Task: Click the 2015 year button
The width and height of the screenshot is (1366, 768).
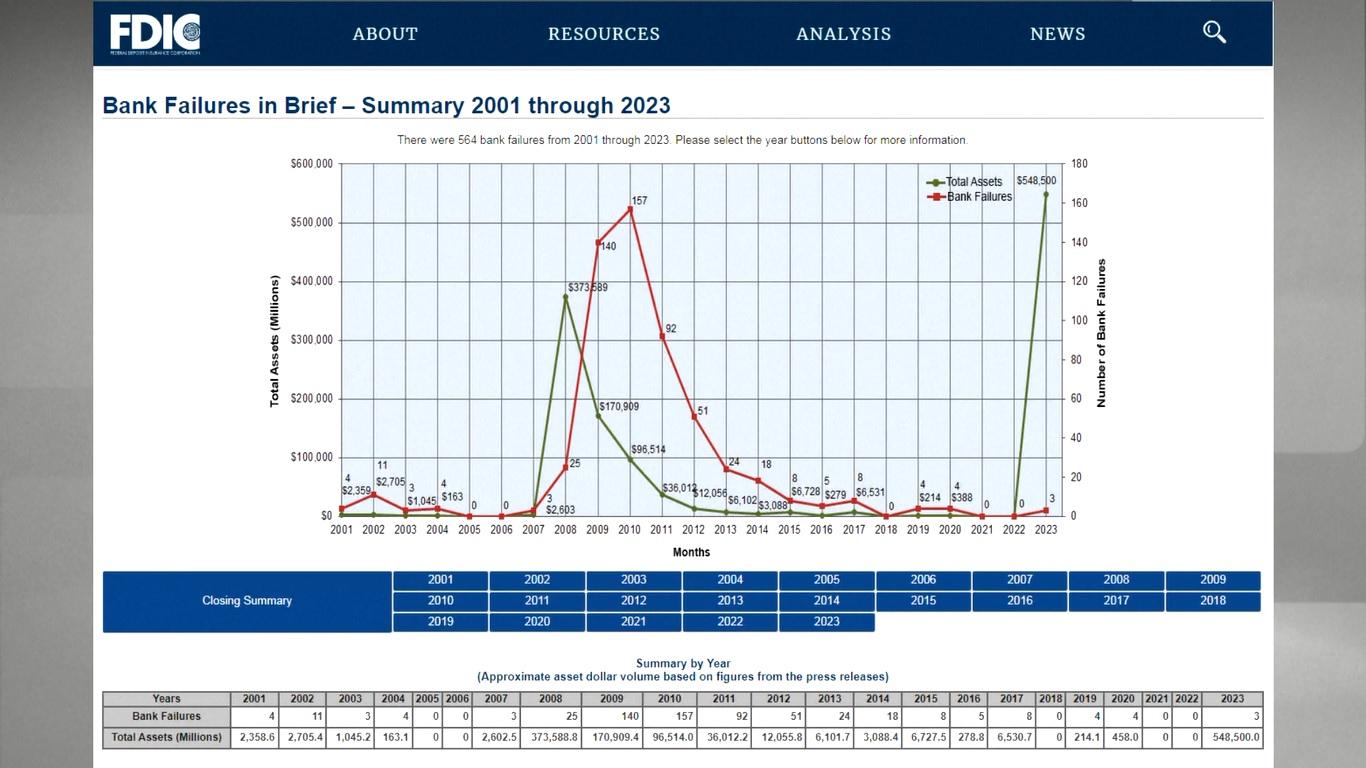Action: click(x=923, y=601)
